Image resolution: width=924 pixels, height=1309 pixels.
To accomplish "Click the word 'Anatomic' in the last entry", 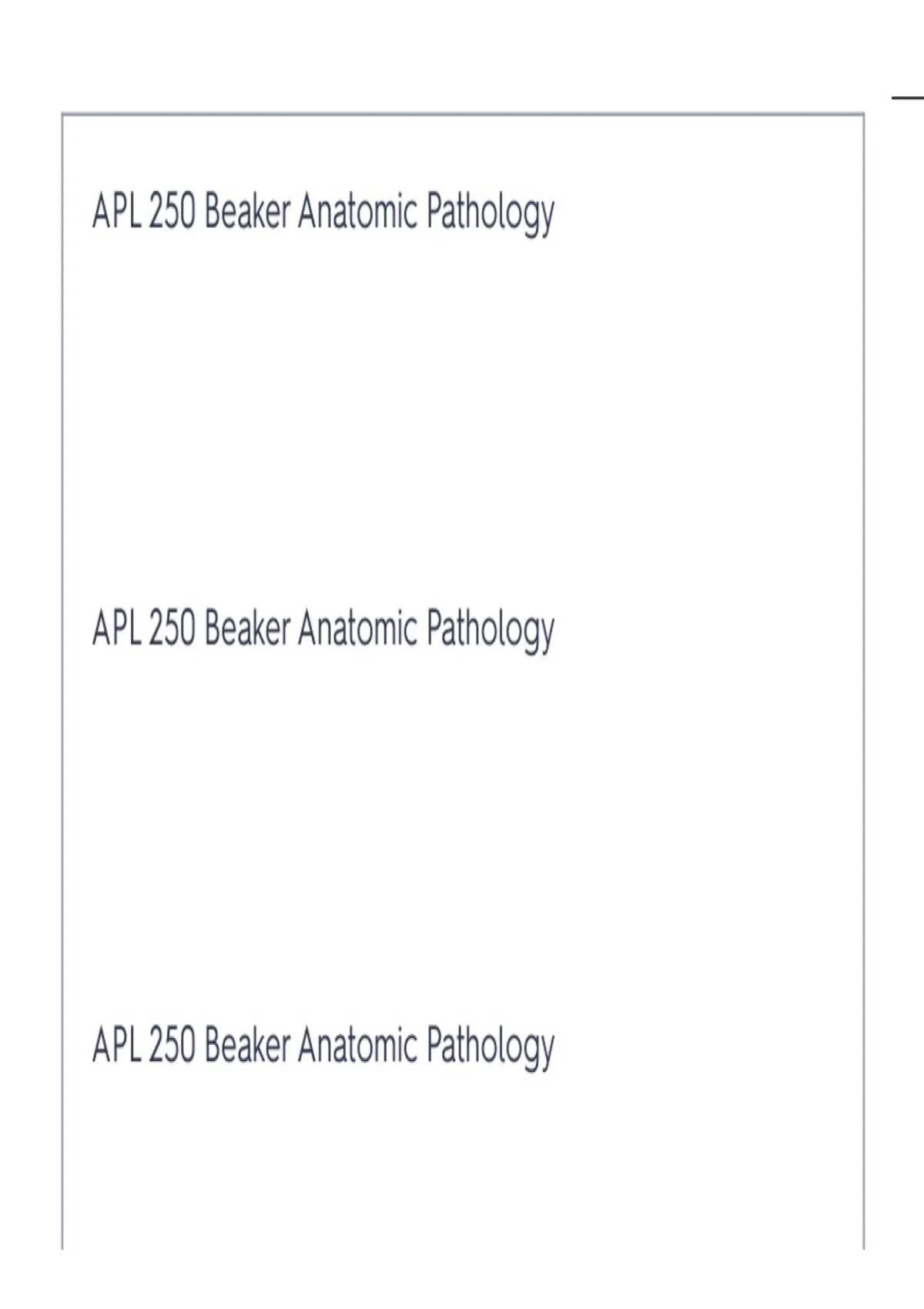I will click(358, 1045).
